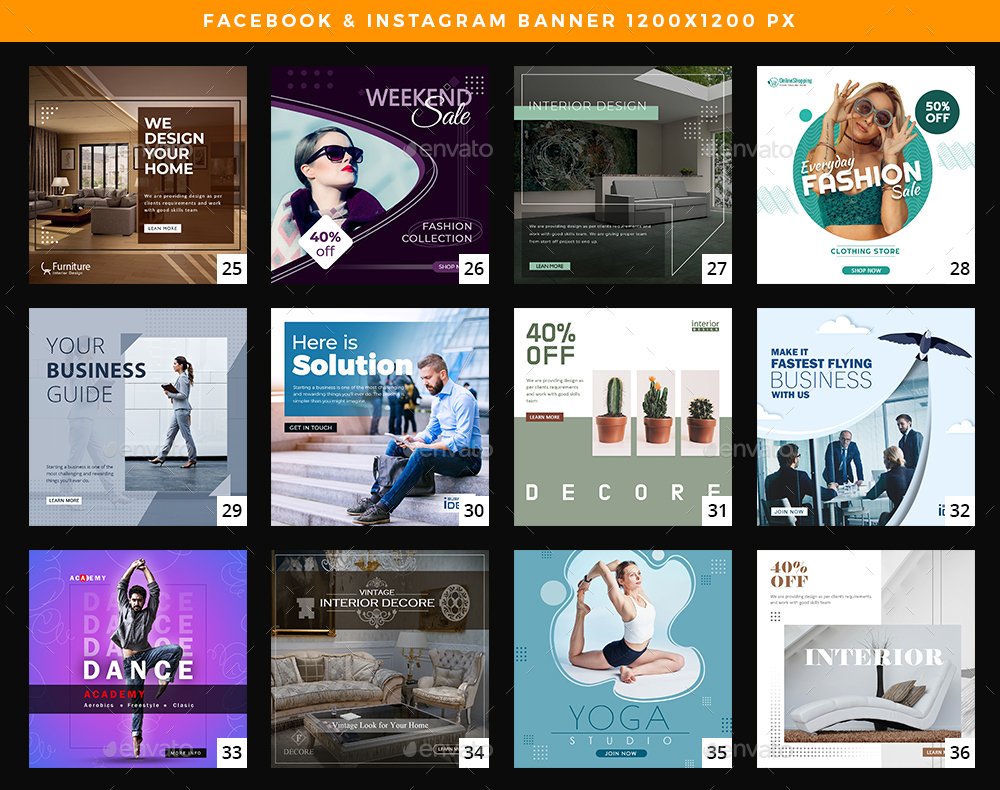Click JOIN NOW on the Yoga Studio banner

coord(621,753)
